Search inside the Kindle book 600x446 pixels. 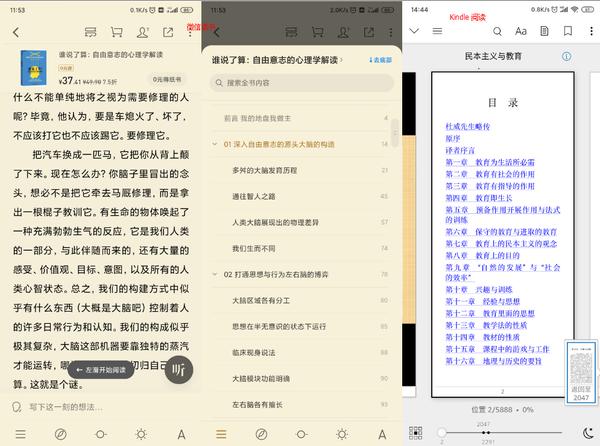coord(497,31)
